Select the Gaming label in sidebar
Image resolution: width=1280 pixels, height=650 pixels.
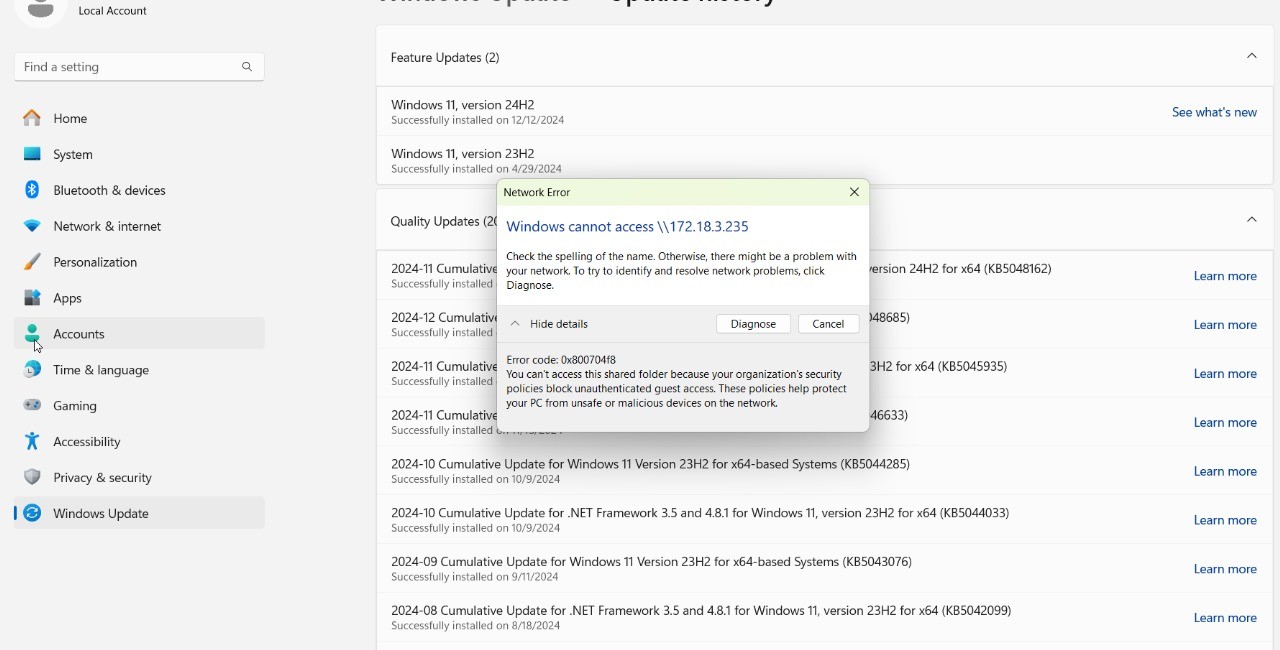point(75,406)
